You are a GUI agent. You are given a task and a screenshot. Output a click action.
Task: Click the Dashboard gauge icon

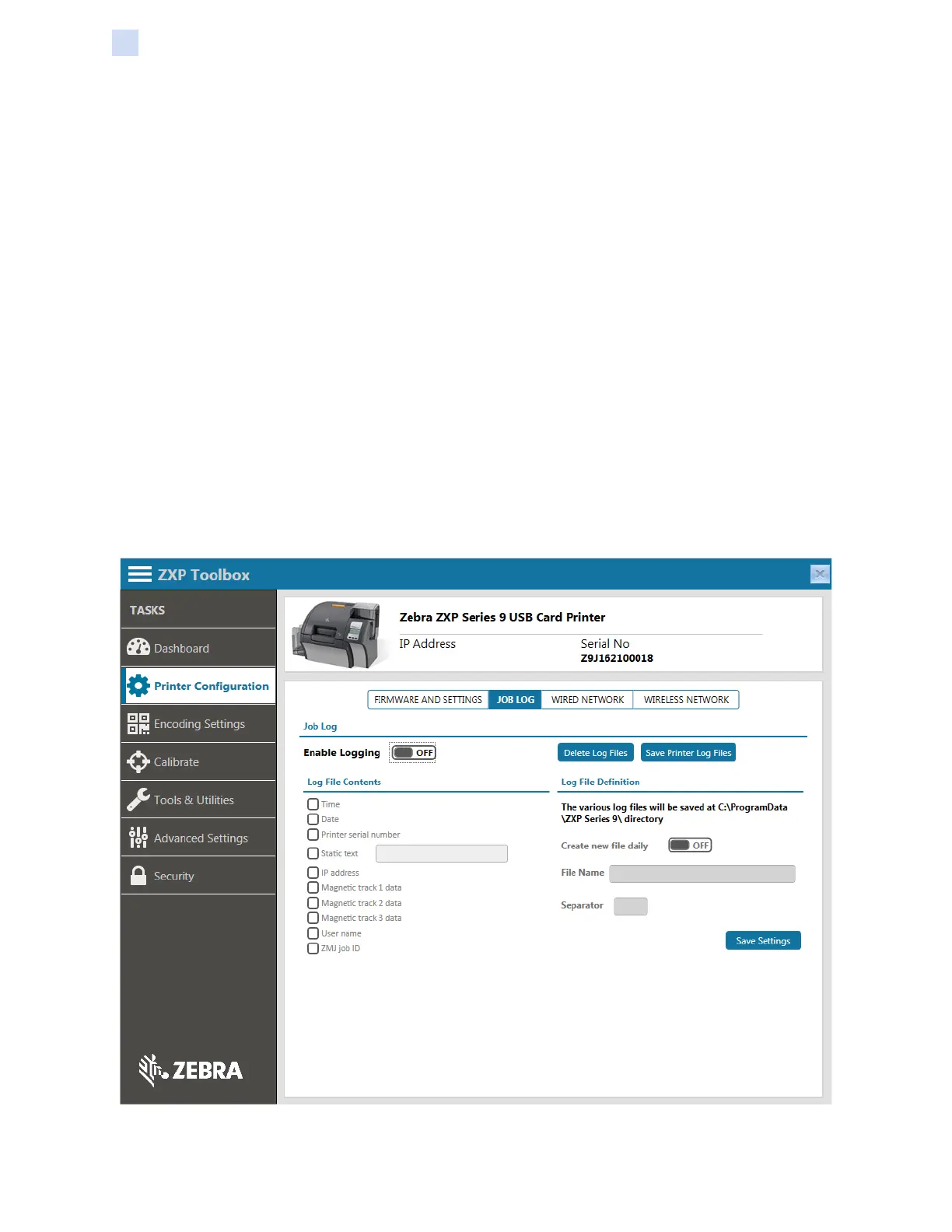point(138,647)
